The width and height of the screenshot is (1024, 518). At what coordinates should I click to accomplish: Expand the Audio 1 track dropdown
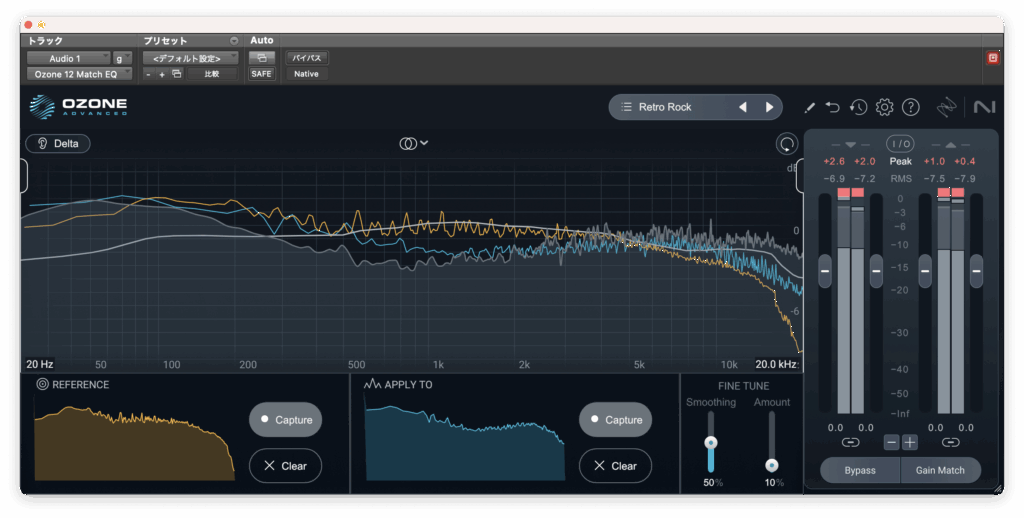68,59
